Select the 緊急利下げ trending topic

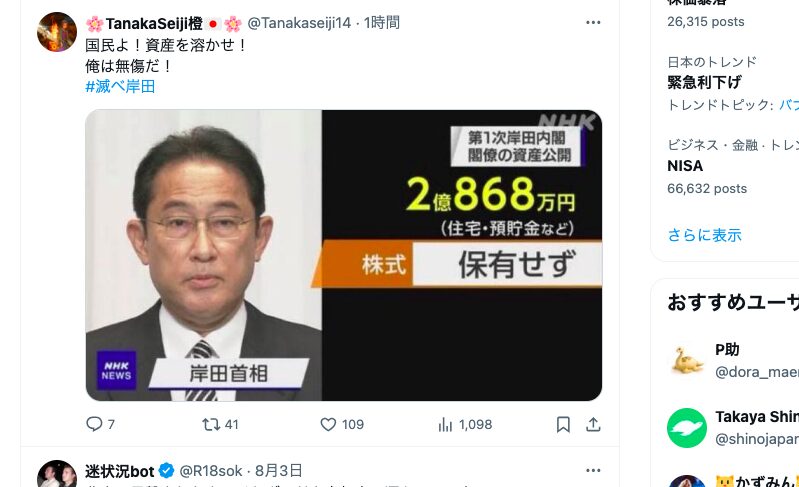click(x=704, y=82)
